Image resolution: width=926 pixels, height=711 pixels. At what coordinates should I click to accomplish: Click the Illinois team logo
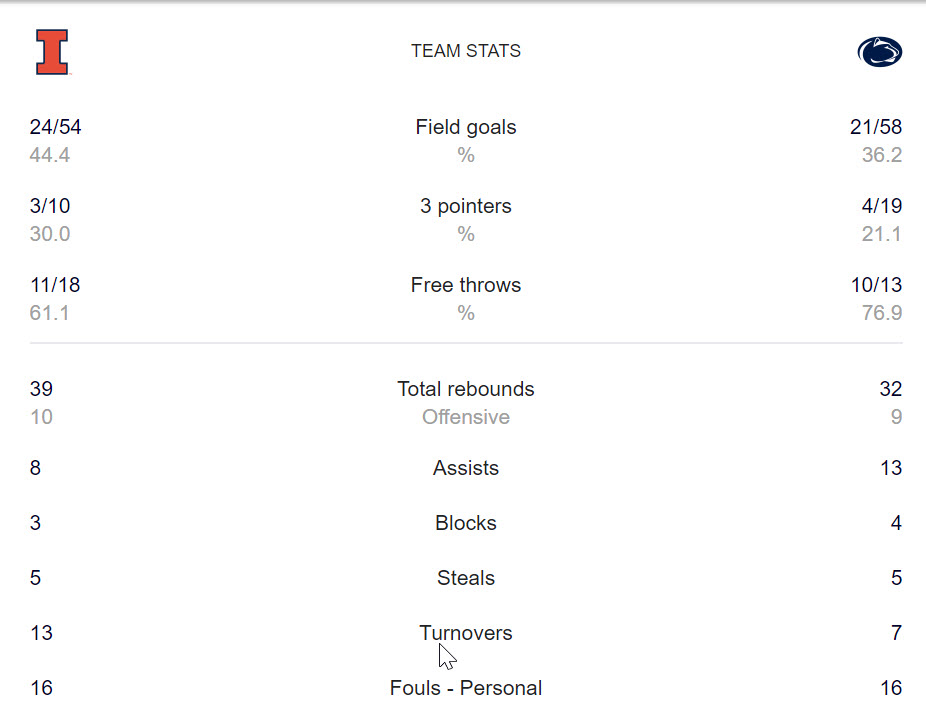click(52, 52)
